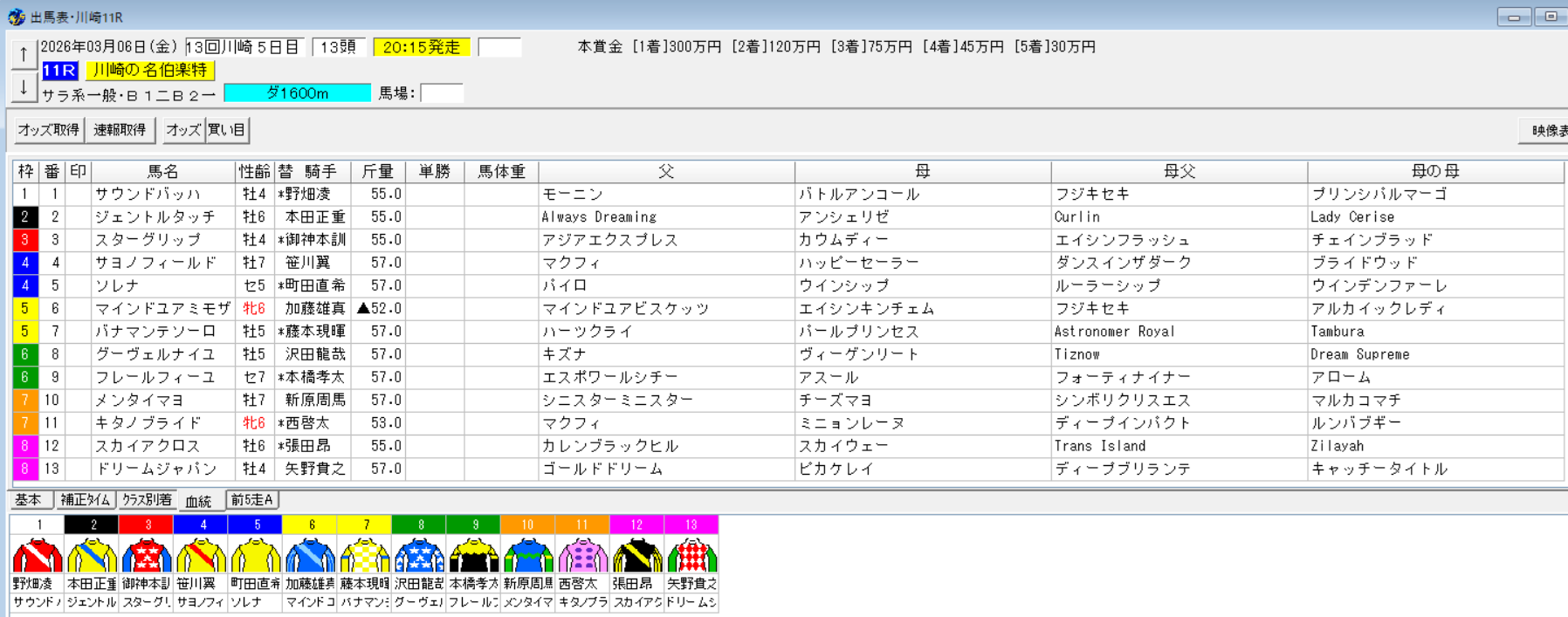Click jockey silk icon for horse number 1
Image resolution: width=1568 pixels, height=617 pixels.
click(38, 555)
